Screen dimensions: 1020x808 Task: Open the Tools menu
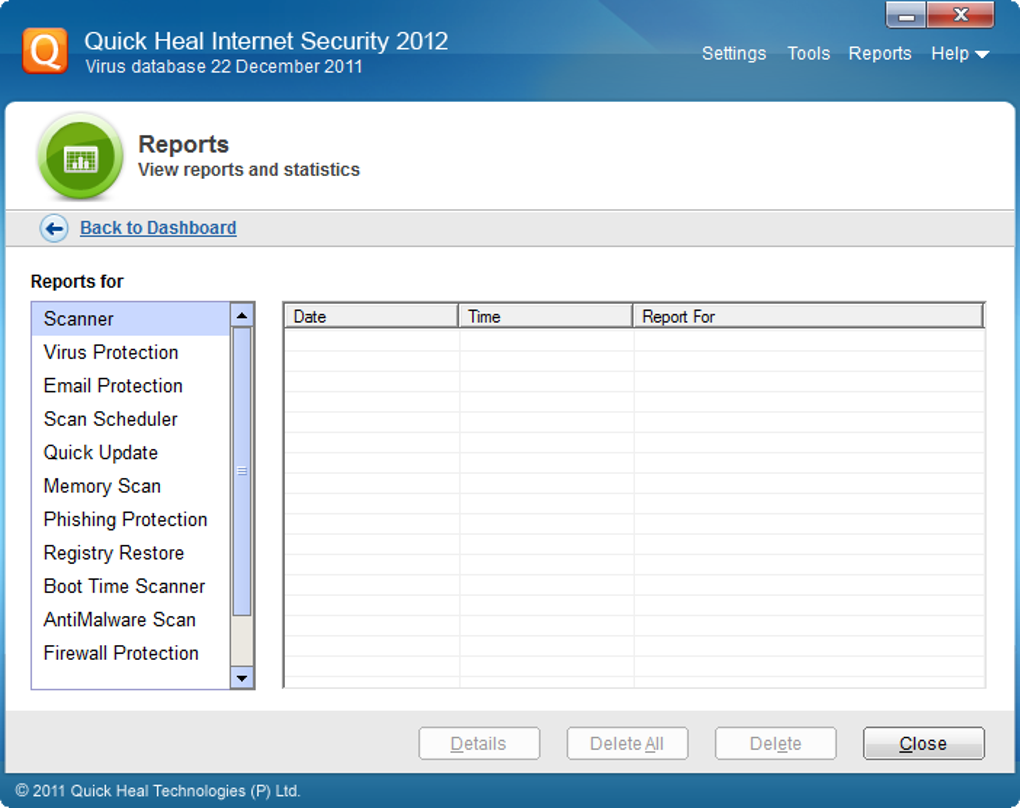click(809, 53)
